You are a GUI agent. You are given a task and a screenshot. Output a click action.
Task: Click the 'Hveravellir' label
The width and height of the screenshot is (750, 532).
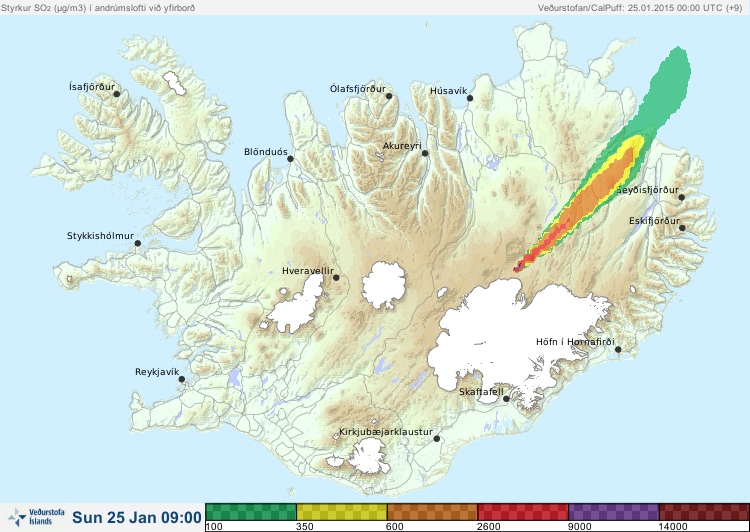tap(308, 271)
